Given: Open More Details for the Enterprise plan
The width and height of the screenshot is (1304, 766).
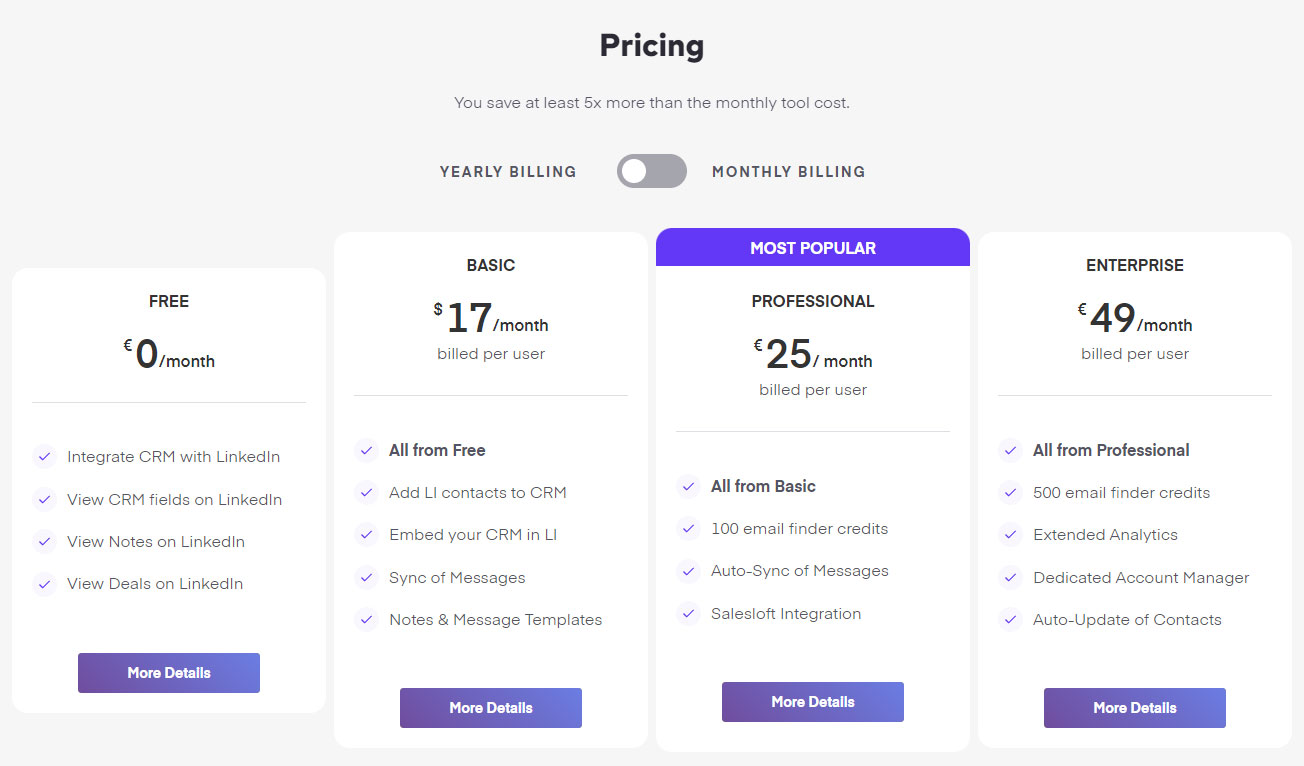Looking at the screenshot, I should coord(1135,708).
